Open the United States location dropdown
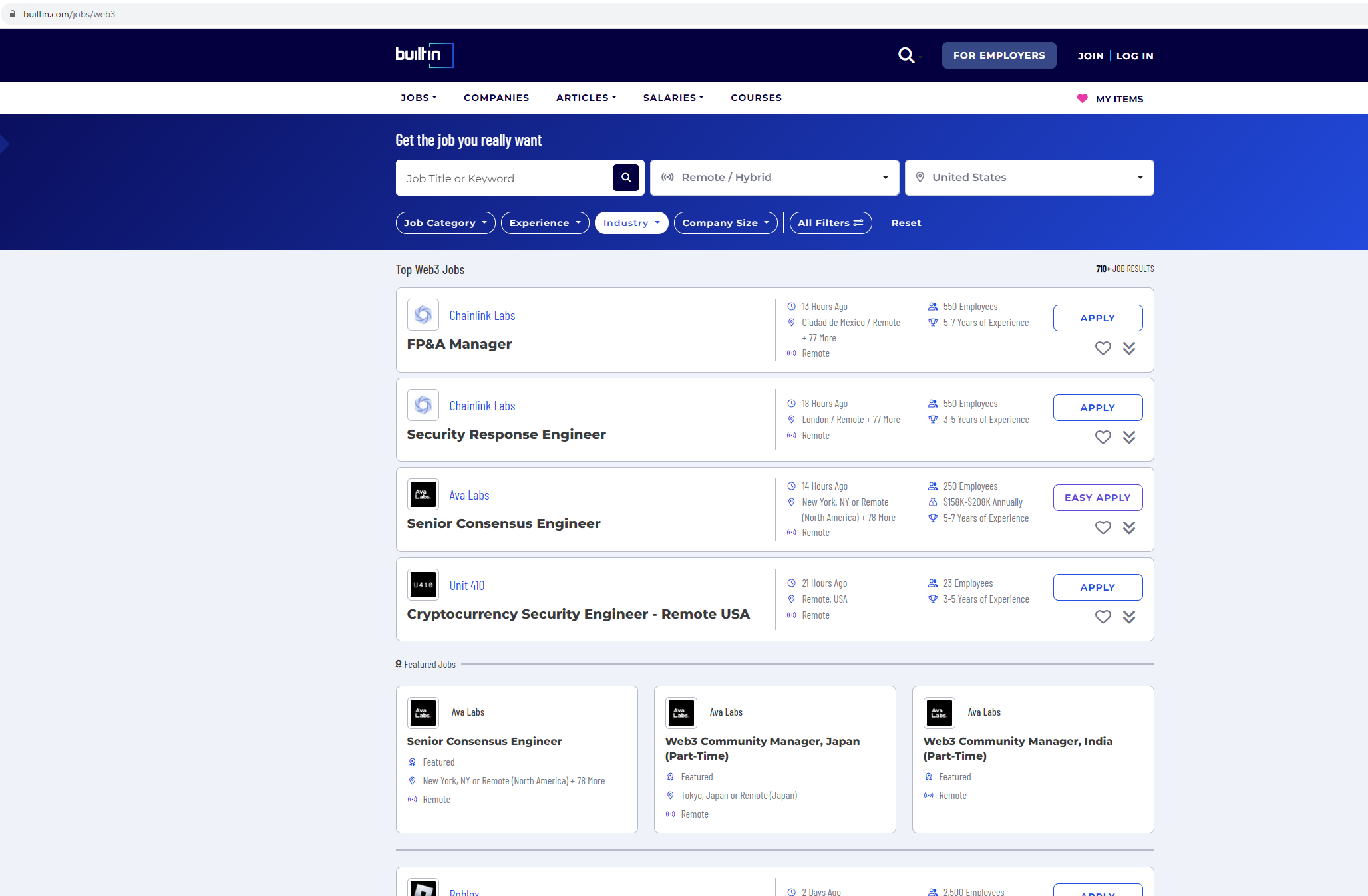 1029,178
